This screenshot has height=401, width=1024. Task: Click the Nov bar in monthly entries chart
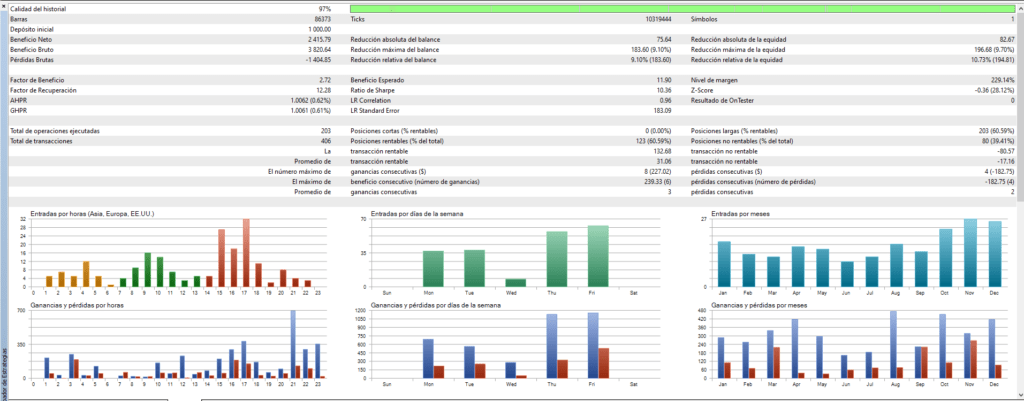[x=970, y=253]
